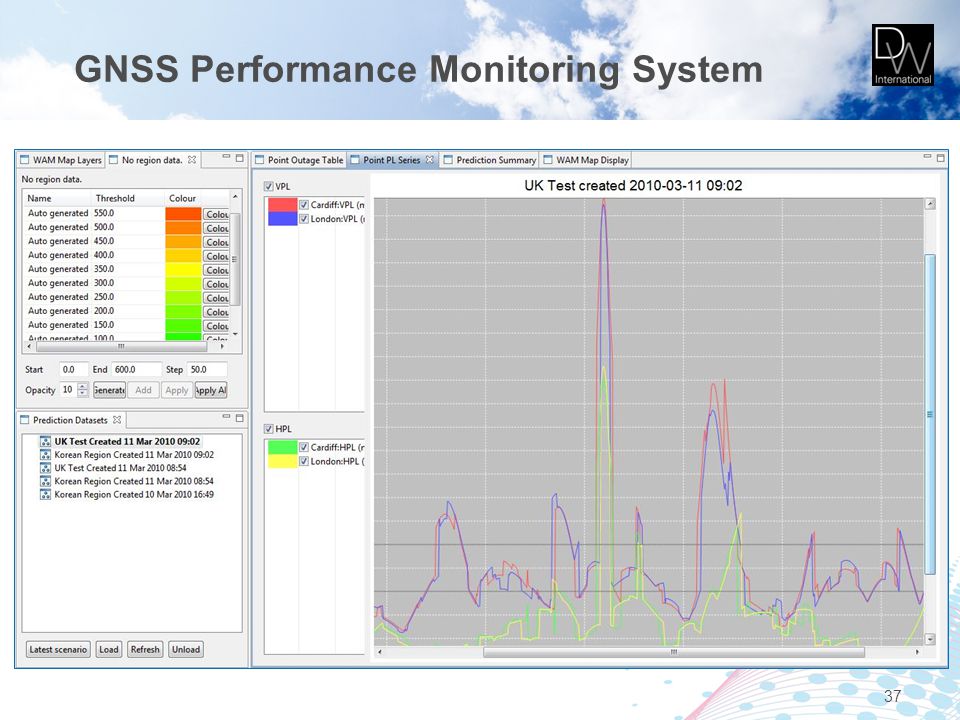Uncheck the Cardiff:HPL series checkbox
This screenshot has width=960, height=720.
point(304,447)
